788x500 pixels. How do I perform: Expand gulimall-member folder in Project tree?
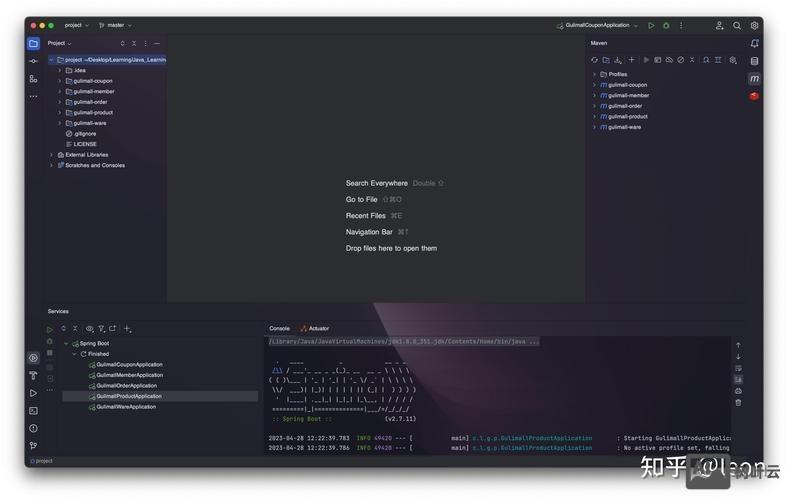tap(59, 91)
